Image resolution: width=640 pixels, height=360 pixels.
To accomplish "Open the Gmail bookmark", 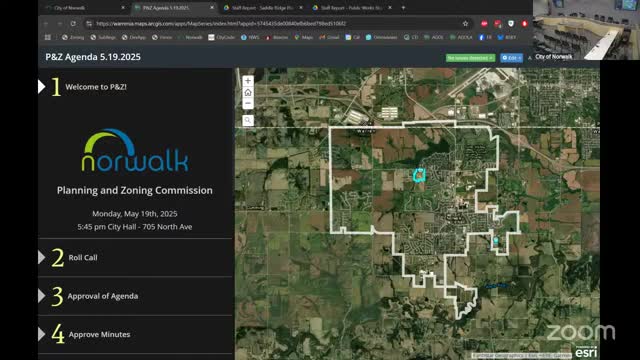I will pos(329,37).
